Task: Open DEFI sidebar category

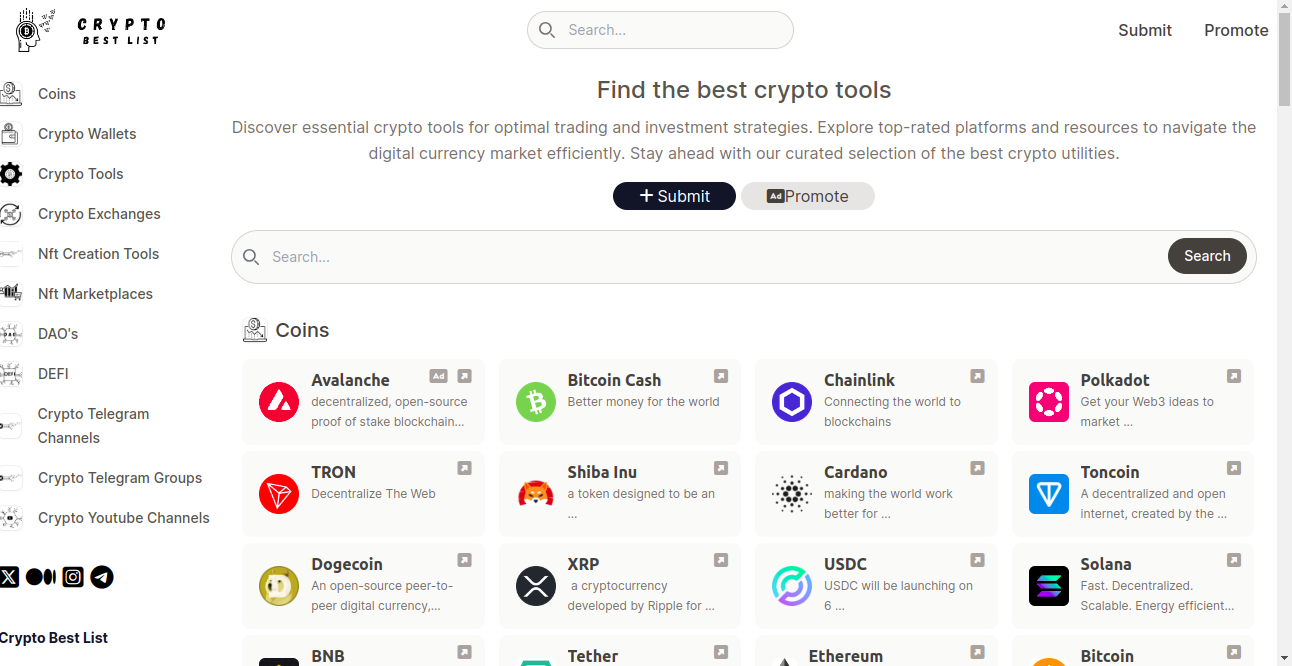Action: tap(53, 374)
